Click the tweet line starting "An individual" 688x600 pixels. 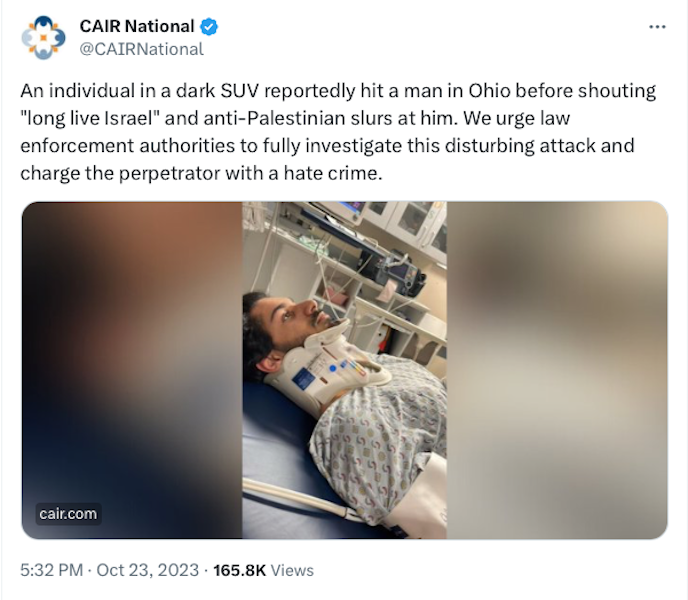click(338, 91)
